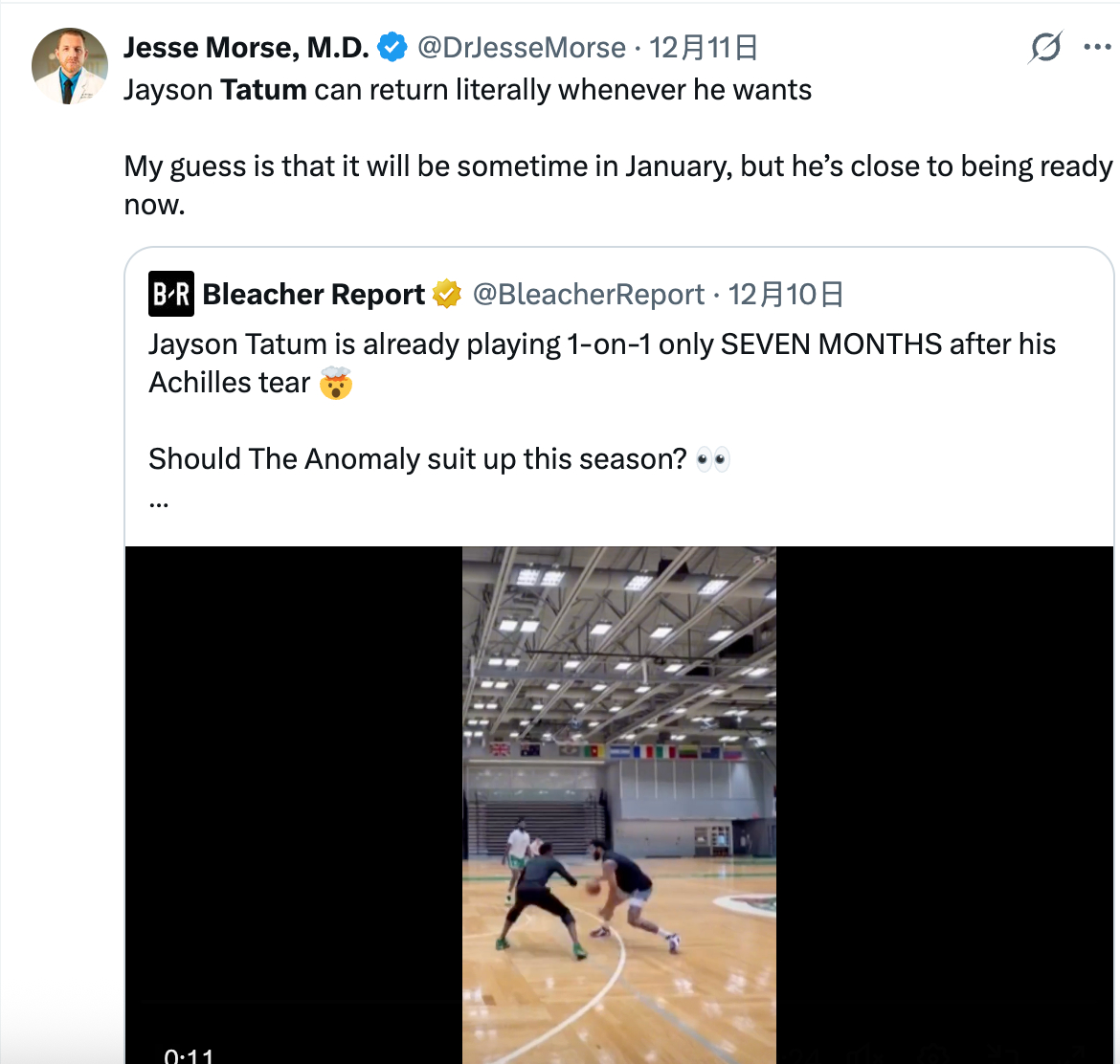The width and height of the screenshot is (1120, 1064).
Task: Open the 12月10日 quoted tweet timestamp
Action: point(785,295)
